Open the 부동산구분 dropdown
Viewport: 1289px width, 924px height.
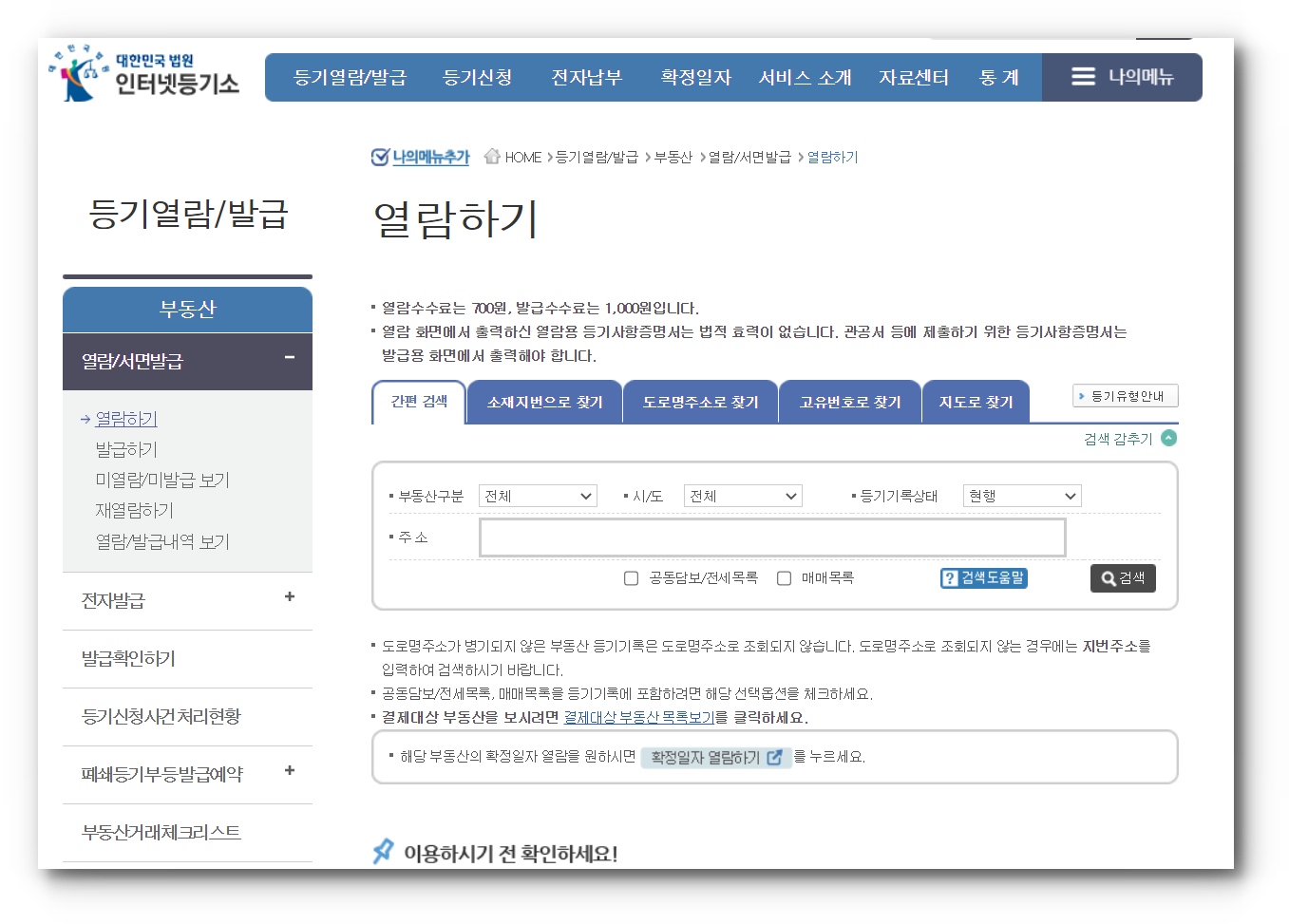538,495
